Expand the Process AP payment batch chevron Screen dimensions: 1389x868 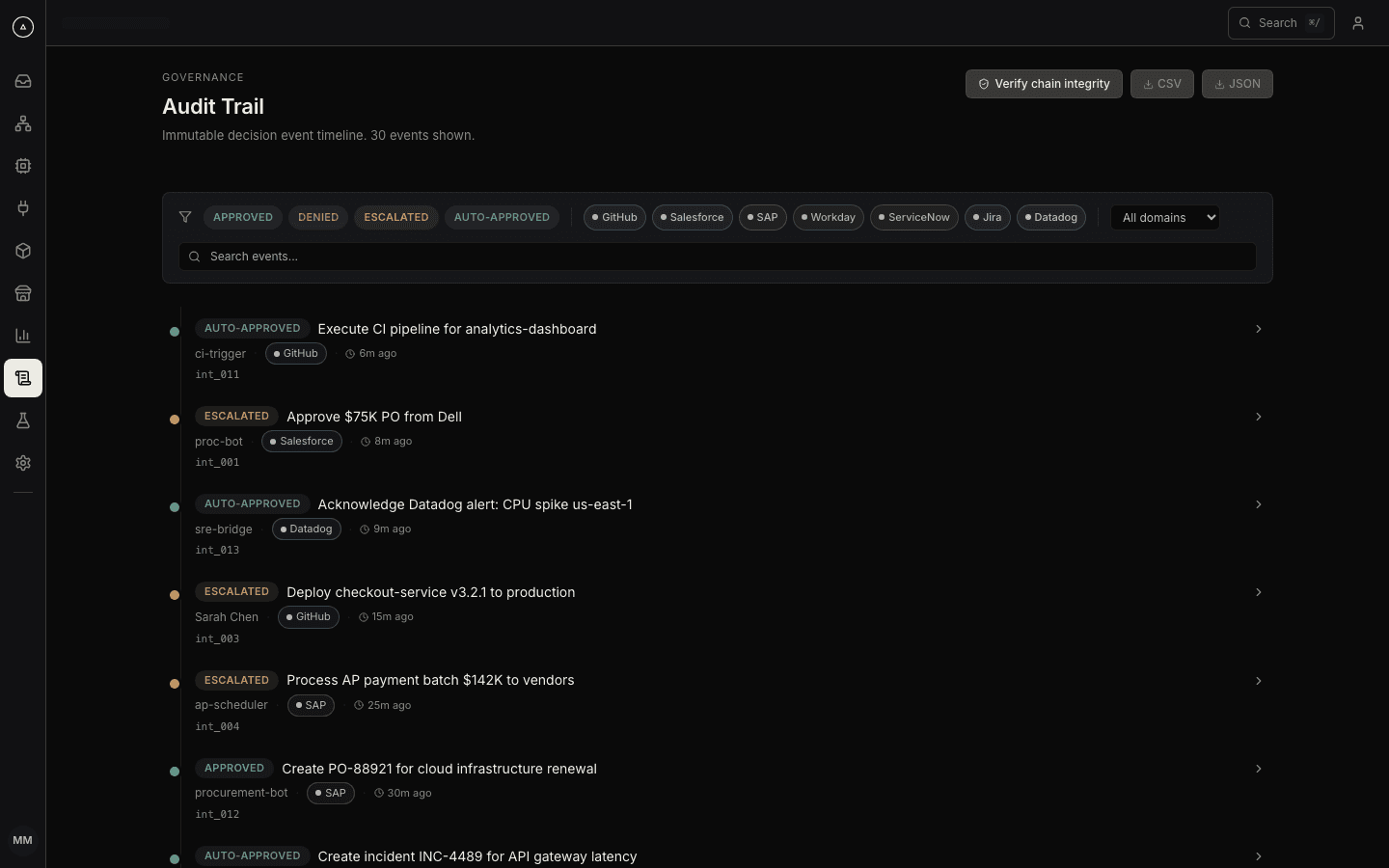[x=1259, y=681]
